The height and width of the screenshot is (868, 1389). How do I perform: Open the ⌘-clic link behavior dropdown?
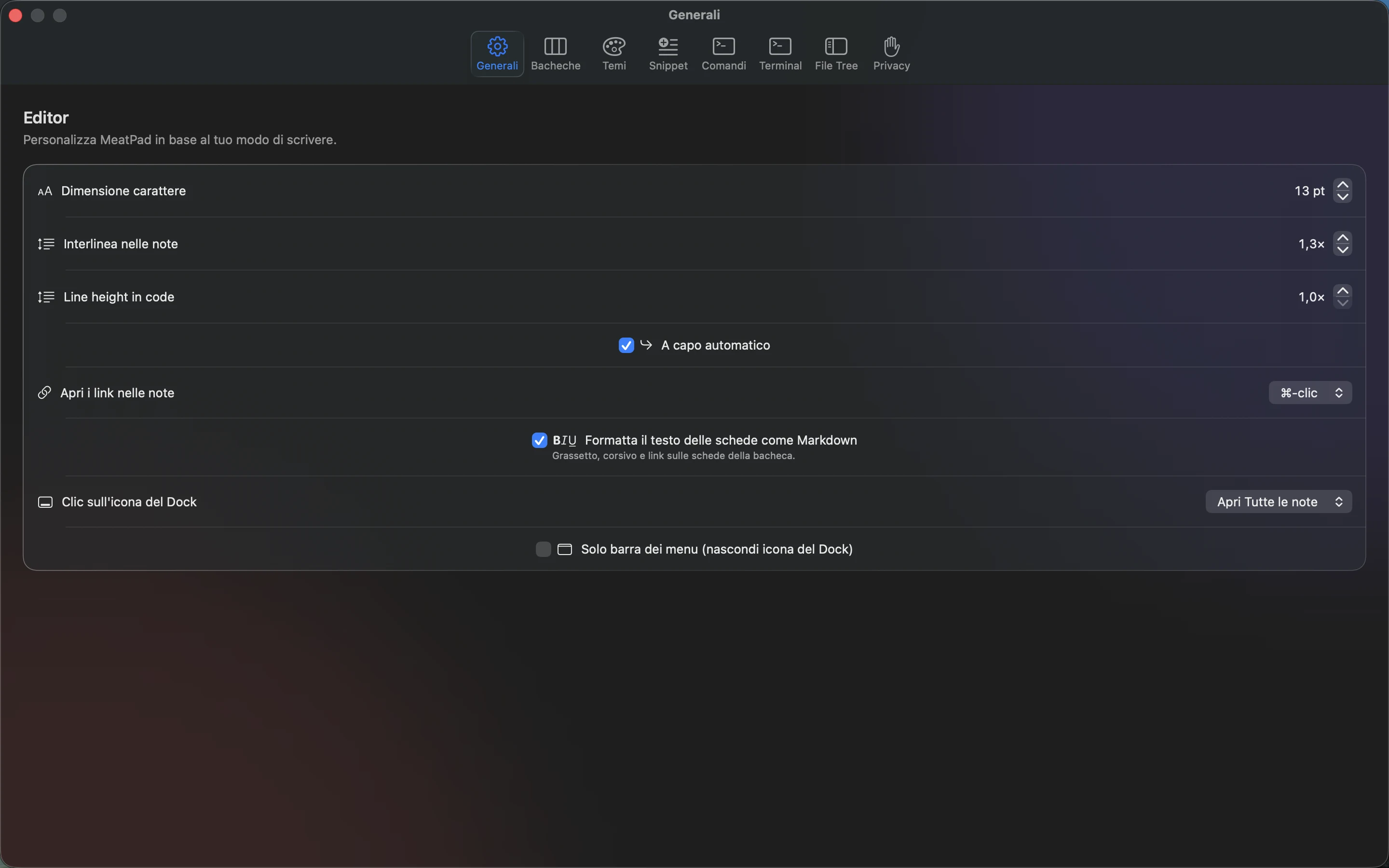coord(1310,393)
